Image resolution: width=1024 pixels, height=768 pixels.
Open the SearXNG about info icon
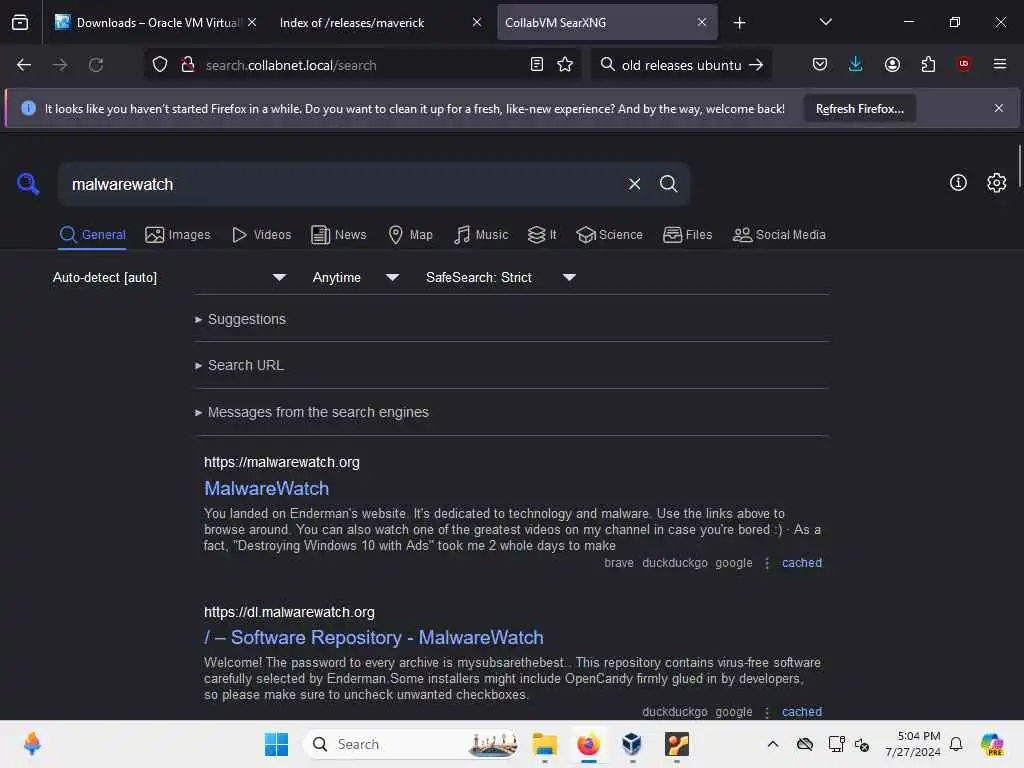(958, 183)
